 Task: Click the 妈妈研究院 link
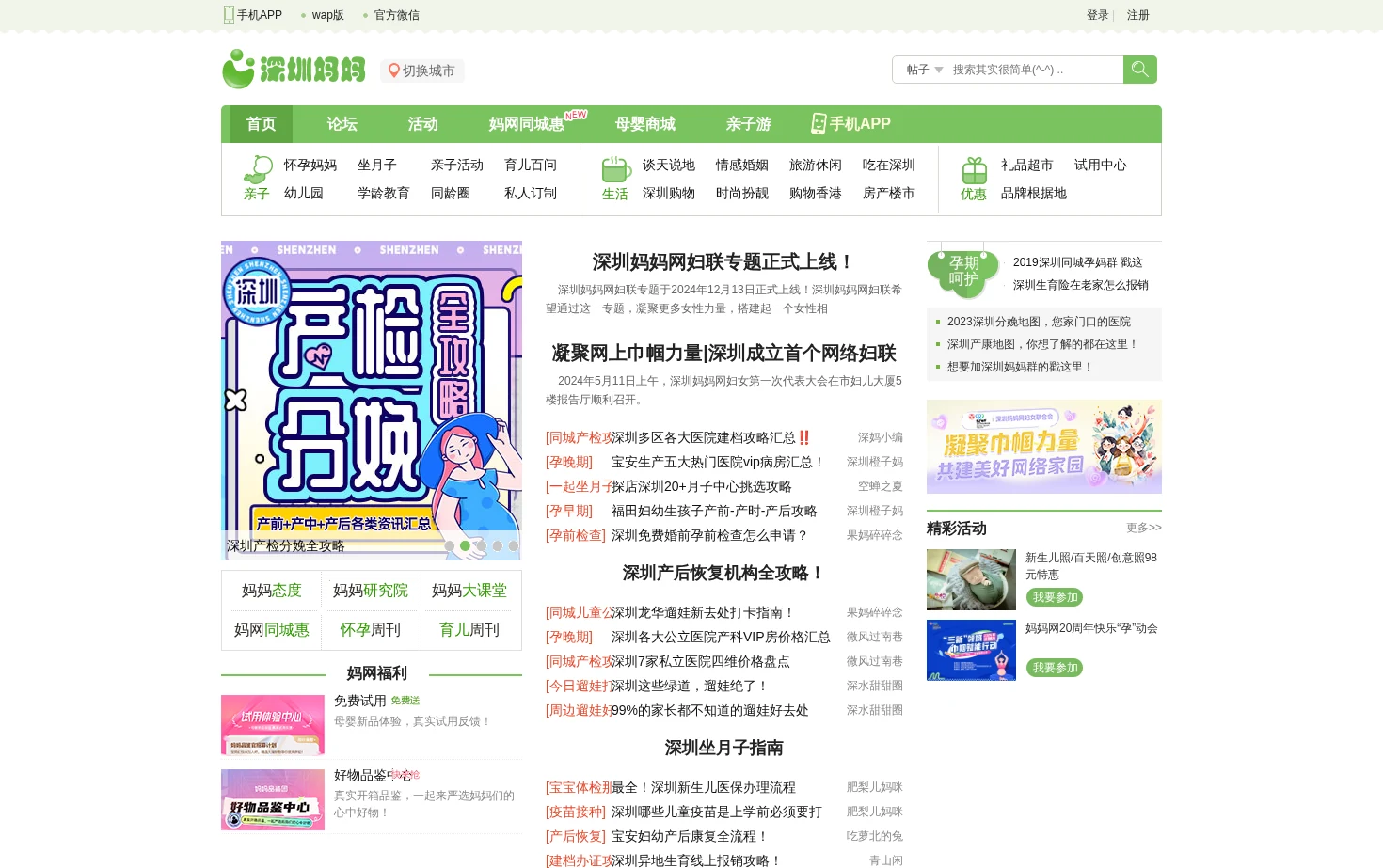(x=371, y=591)
